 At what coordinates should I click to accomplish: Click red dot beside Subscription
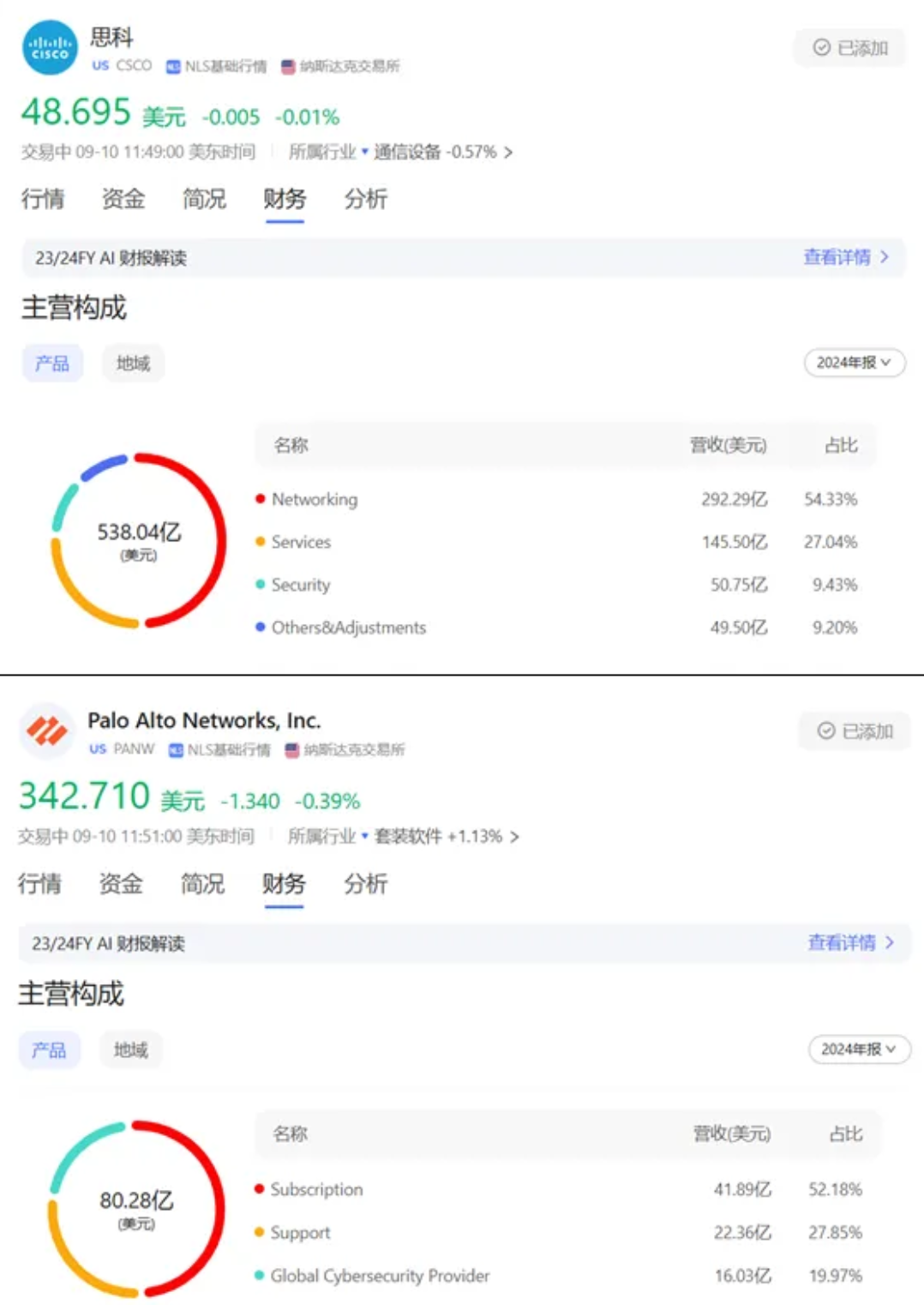pyautogui.click(x=259, y=1189)
